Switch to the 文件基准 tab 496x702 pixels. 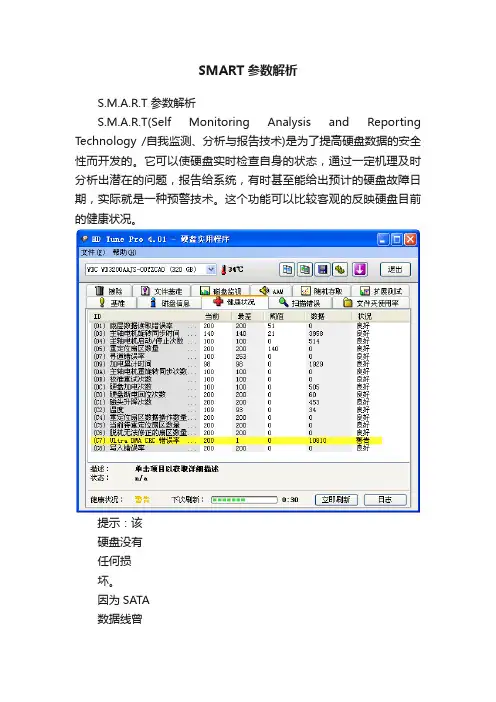(162, 291)
